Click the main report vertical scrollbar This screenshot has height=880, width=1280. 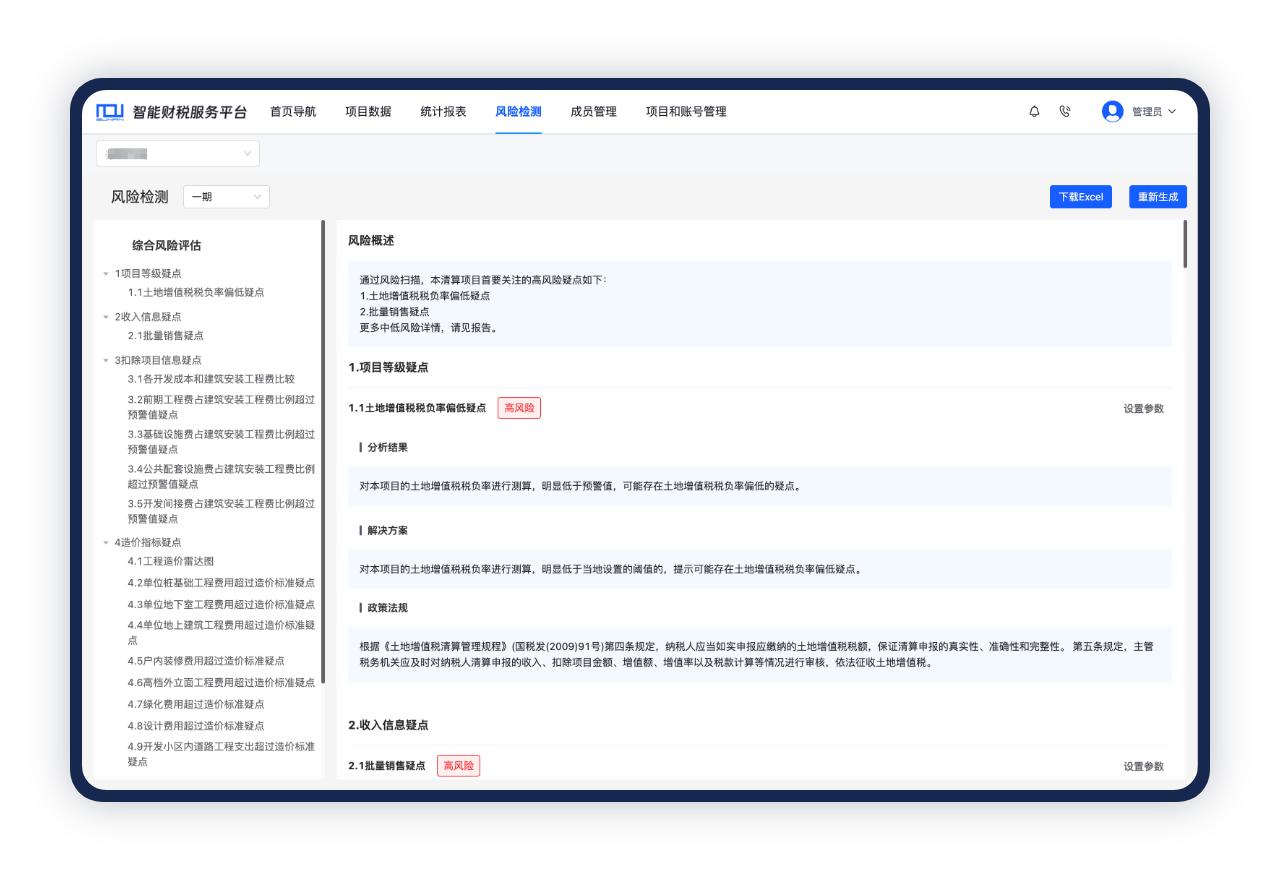pyautogui.click(x=1185, y=245)
